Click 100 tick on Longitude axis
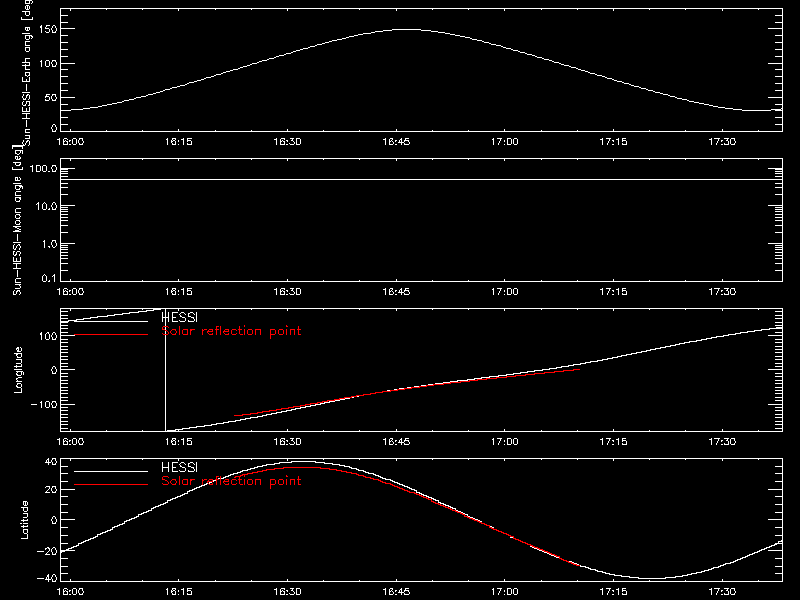The width and height of the screenshot is (800, 600). (x=48, y=336)
